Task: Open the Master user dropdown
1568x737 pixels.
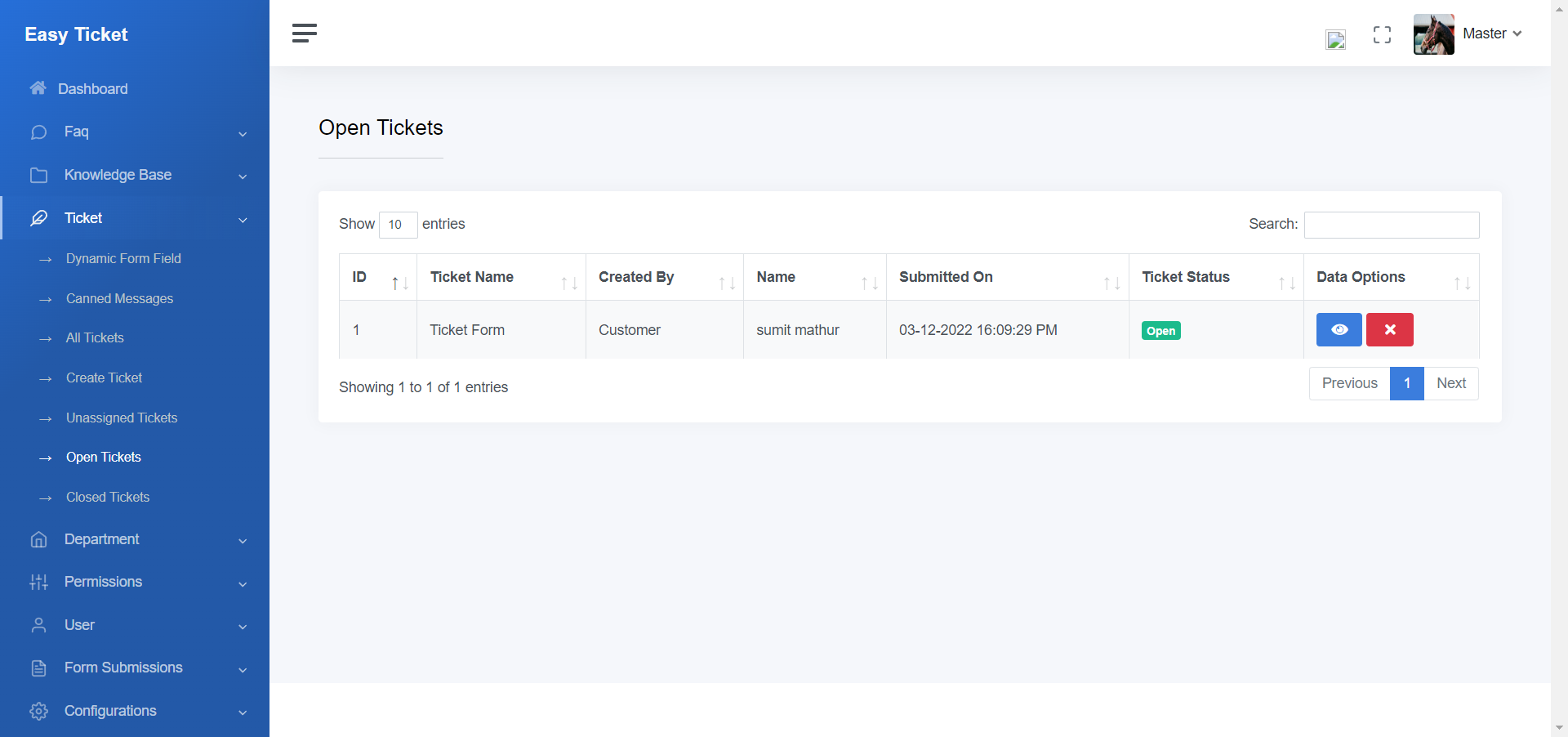Action: pyautogui.click(x=1492, y=33)
